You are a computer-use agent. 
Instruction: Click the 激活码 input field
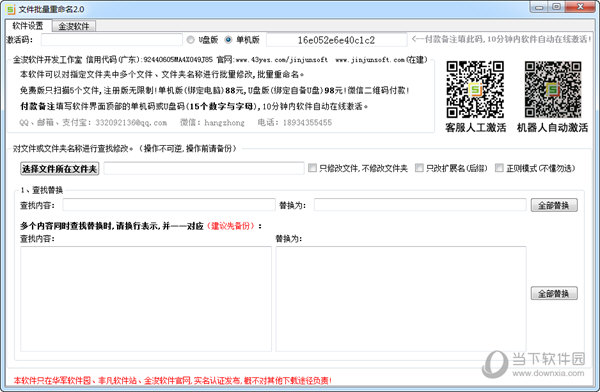pos(112,40)
